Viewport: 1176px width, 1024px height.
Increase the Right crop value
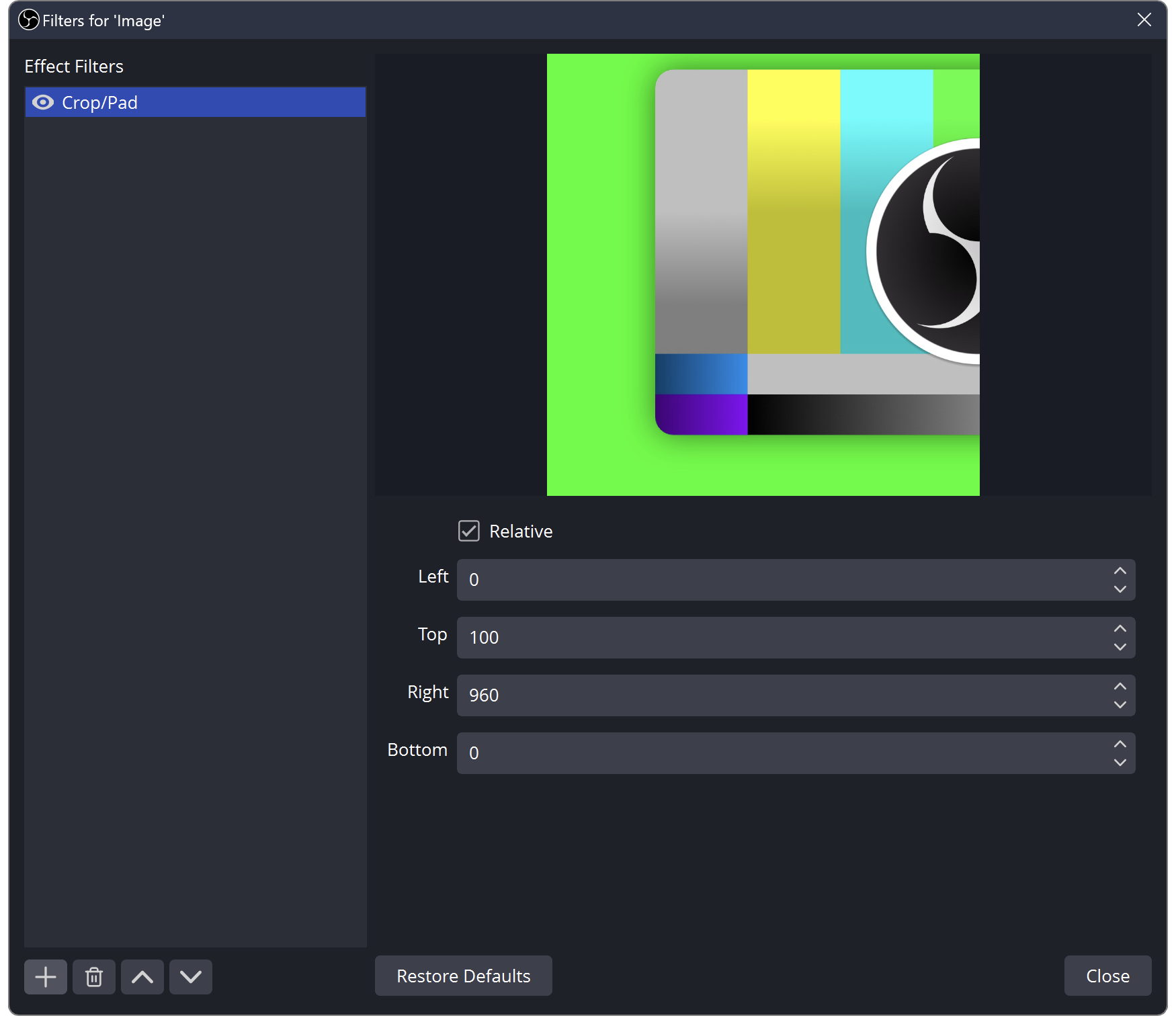(x=1120, y=687)
